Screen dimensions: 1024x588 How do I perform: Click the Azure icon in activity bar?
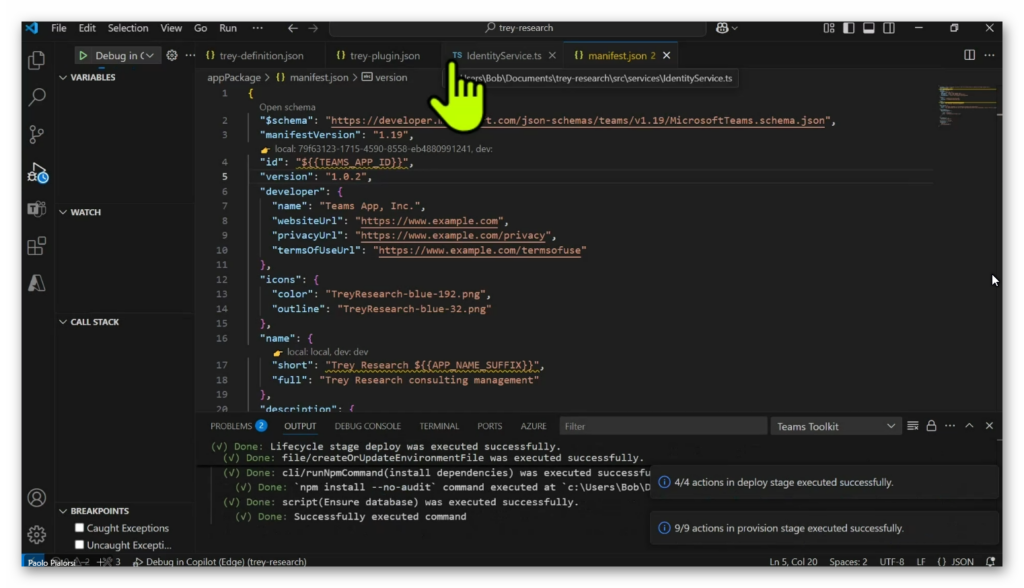pyautogui.click(x=37, y=283)
